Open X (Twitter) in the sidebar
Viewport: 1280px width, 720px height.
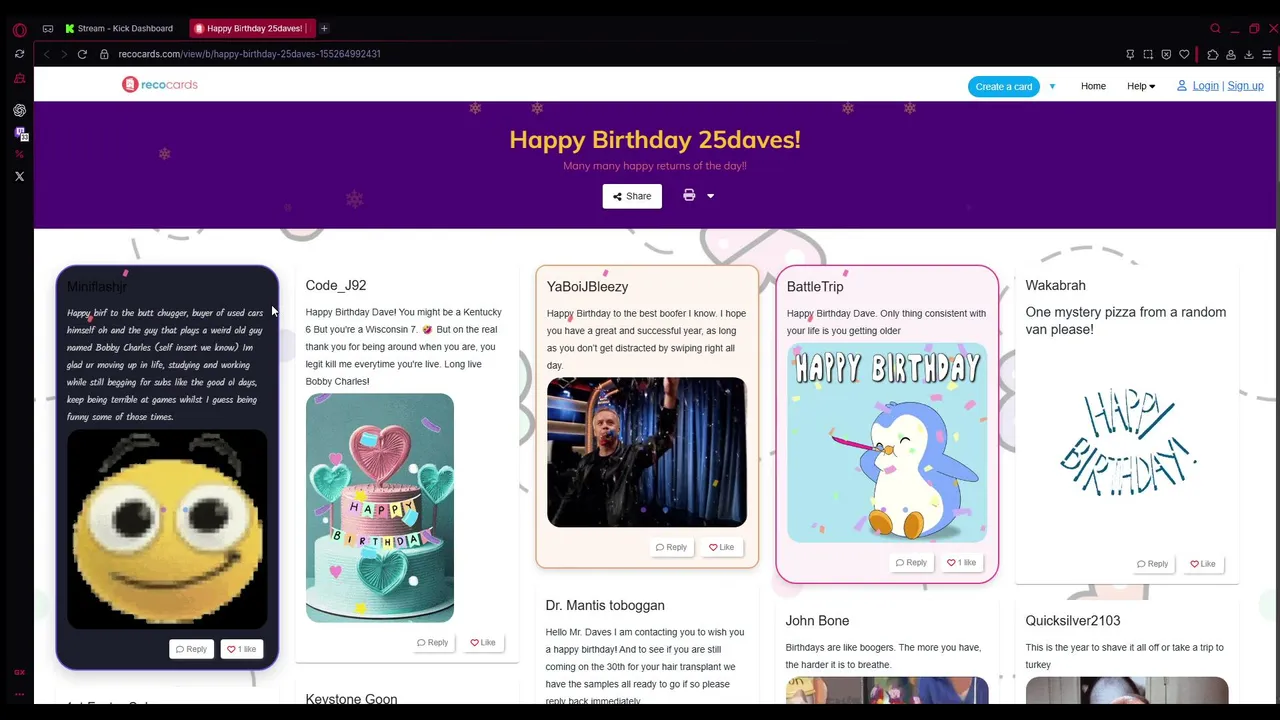[x=19, y=176]
